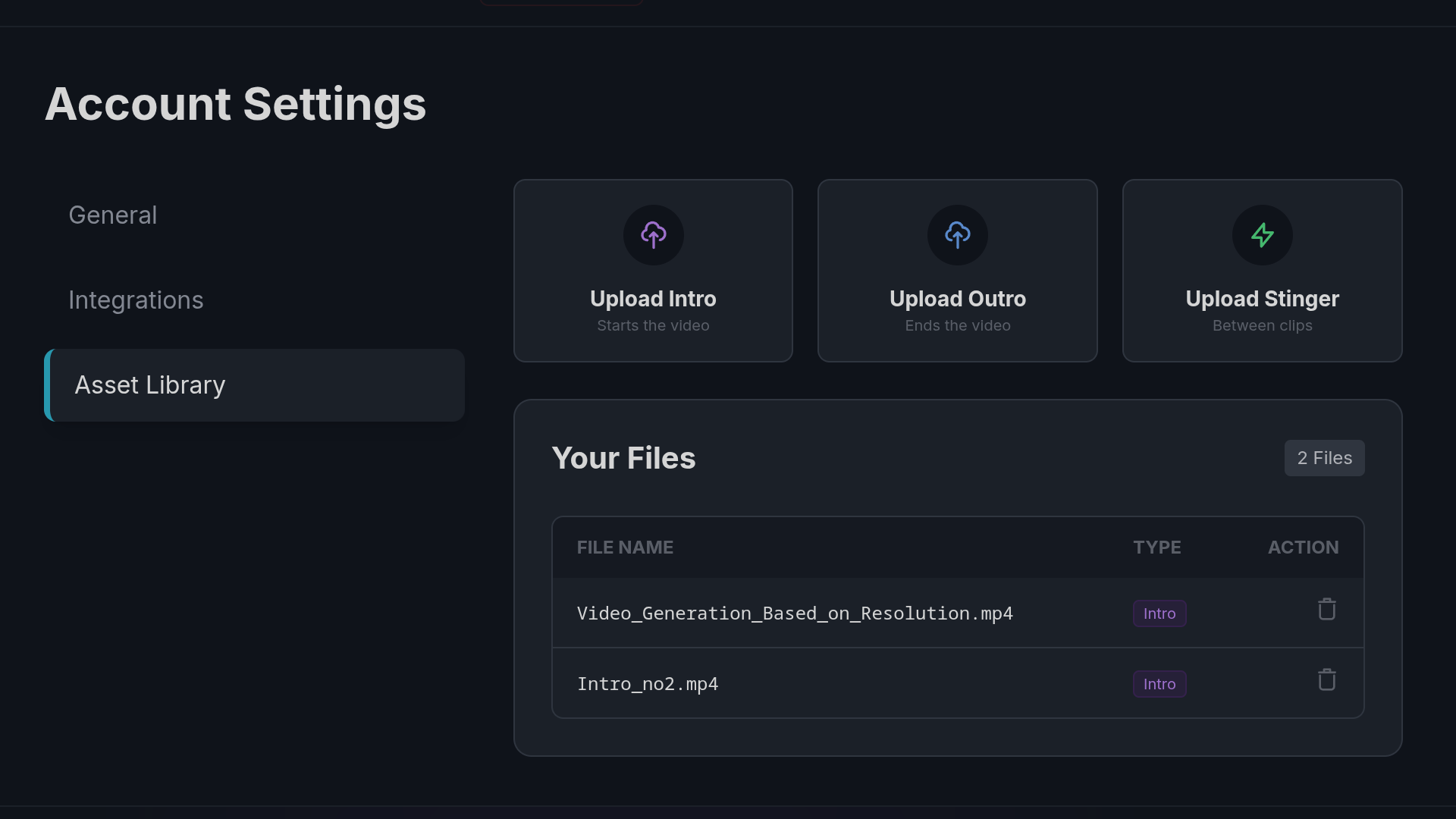Screen dimensions: 1456x819
Task: Click the TYPE column header
Action: (x=1157, y=547)
